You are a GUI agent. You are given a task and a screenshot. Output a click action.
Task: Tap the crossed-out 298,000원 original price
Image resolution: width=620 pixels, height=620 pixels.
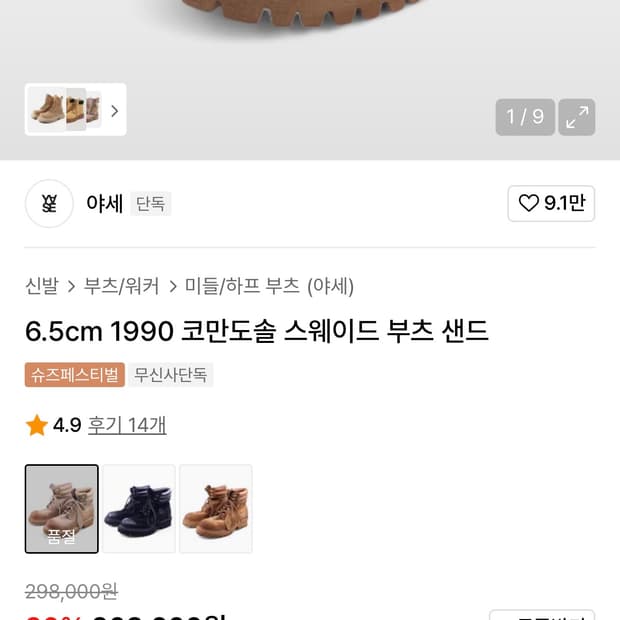(x=72, y=592)
